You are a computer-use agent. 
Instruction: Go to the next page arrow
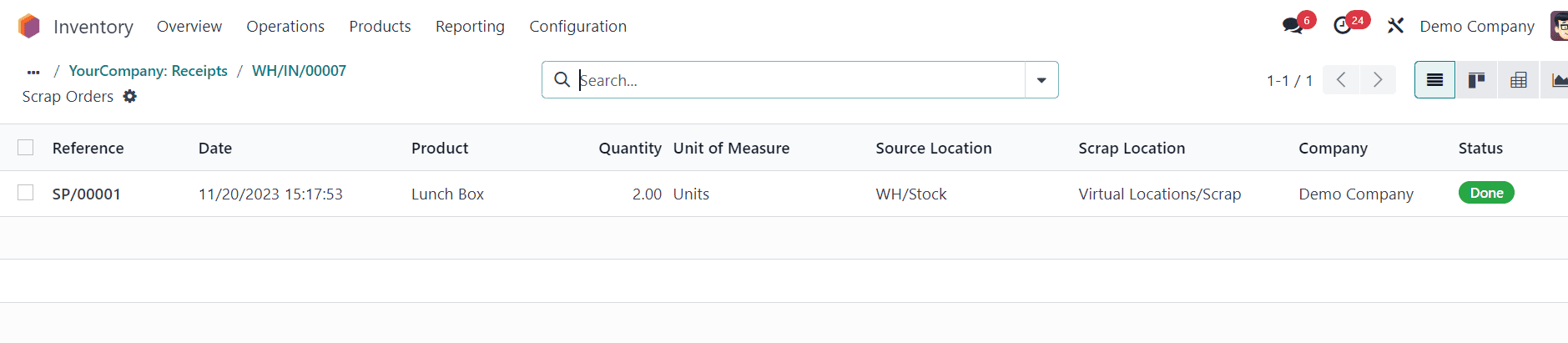coord(1378,80)
